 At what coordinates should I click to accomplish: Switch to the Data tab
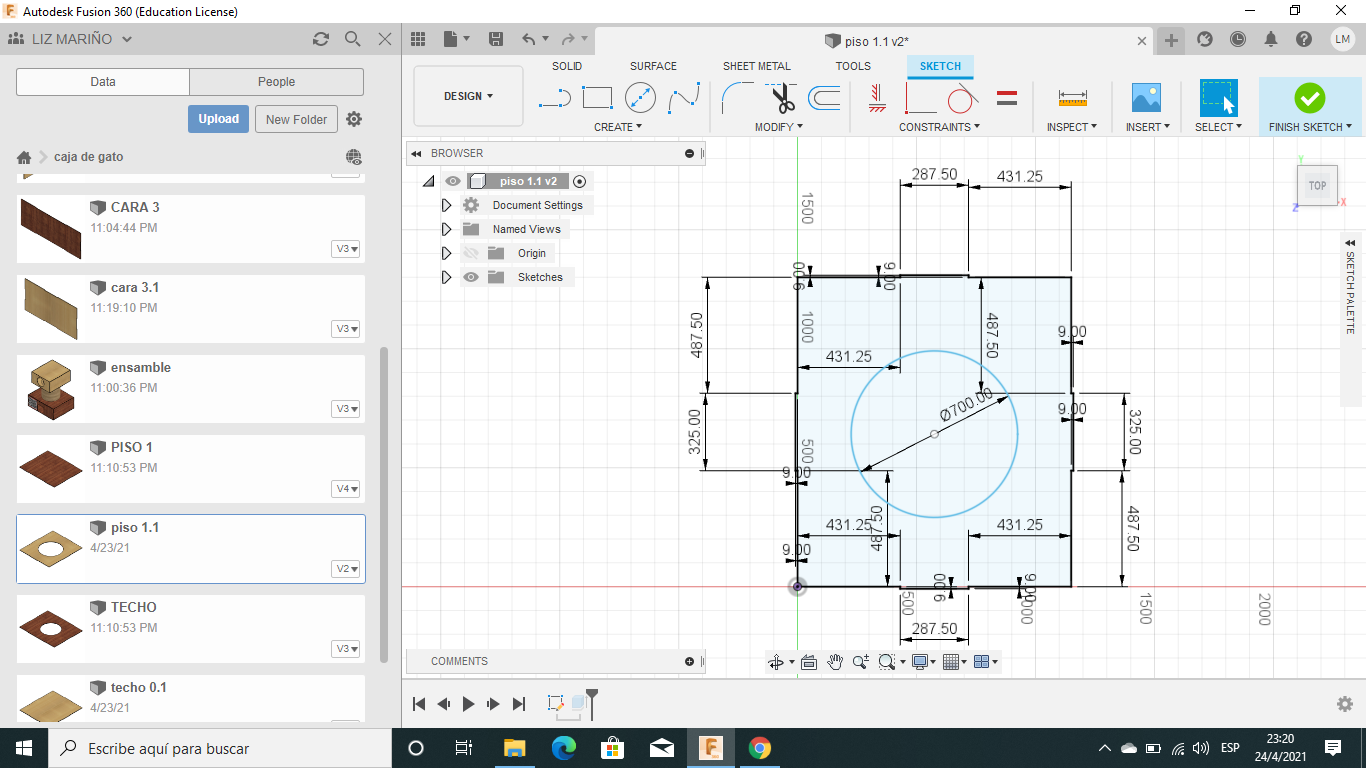pyautogui.click(x=103, y=82)
